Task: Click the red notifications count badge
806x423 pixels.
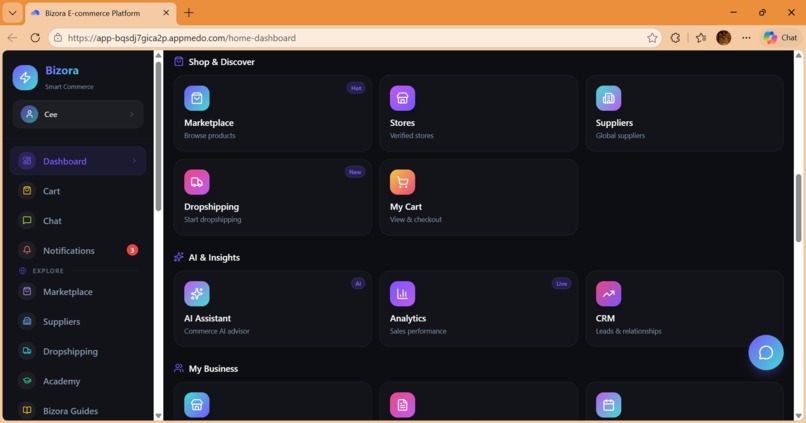Action: (132, 250)
